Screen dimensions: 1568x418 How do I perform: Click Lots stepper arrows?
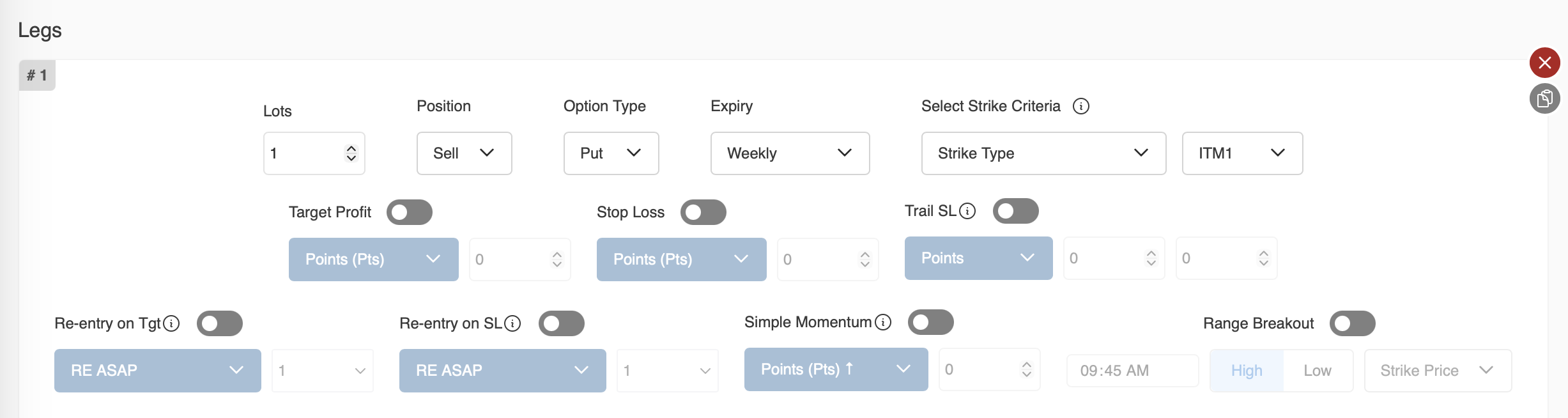pos(351,153)
